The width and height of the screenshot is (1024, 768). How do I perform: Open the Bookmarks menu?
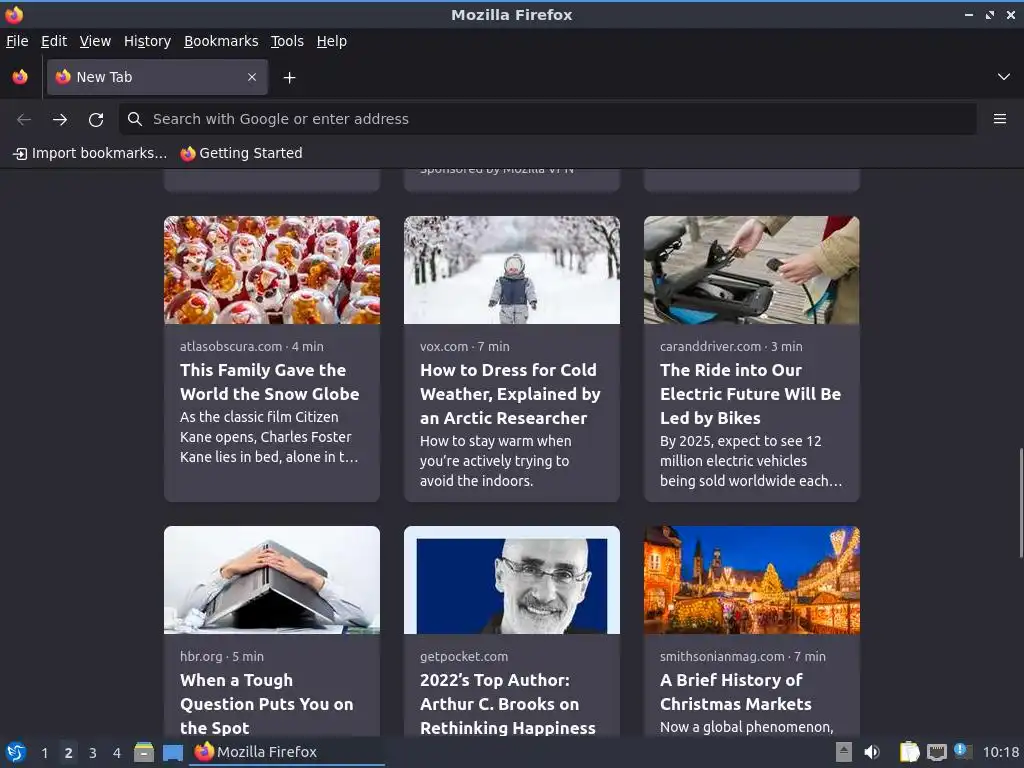point(221,41)
